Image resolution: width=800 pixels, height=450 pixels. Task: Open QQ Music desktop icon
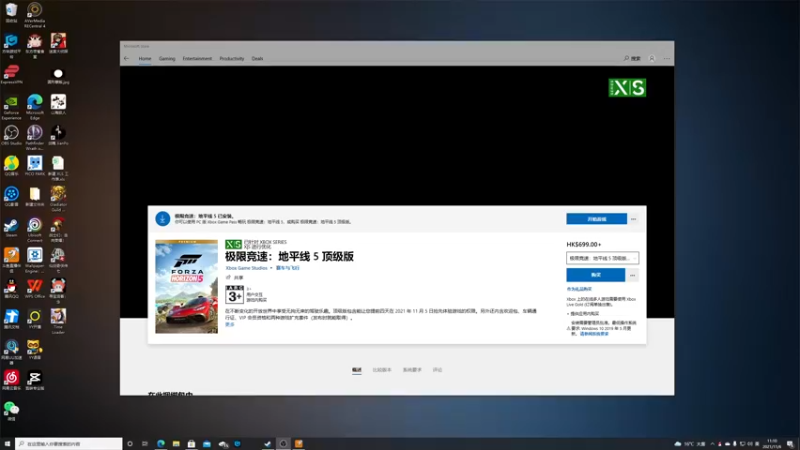[11, 166]
